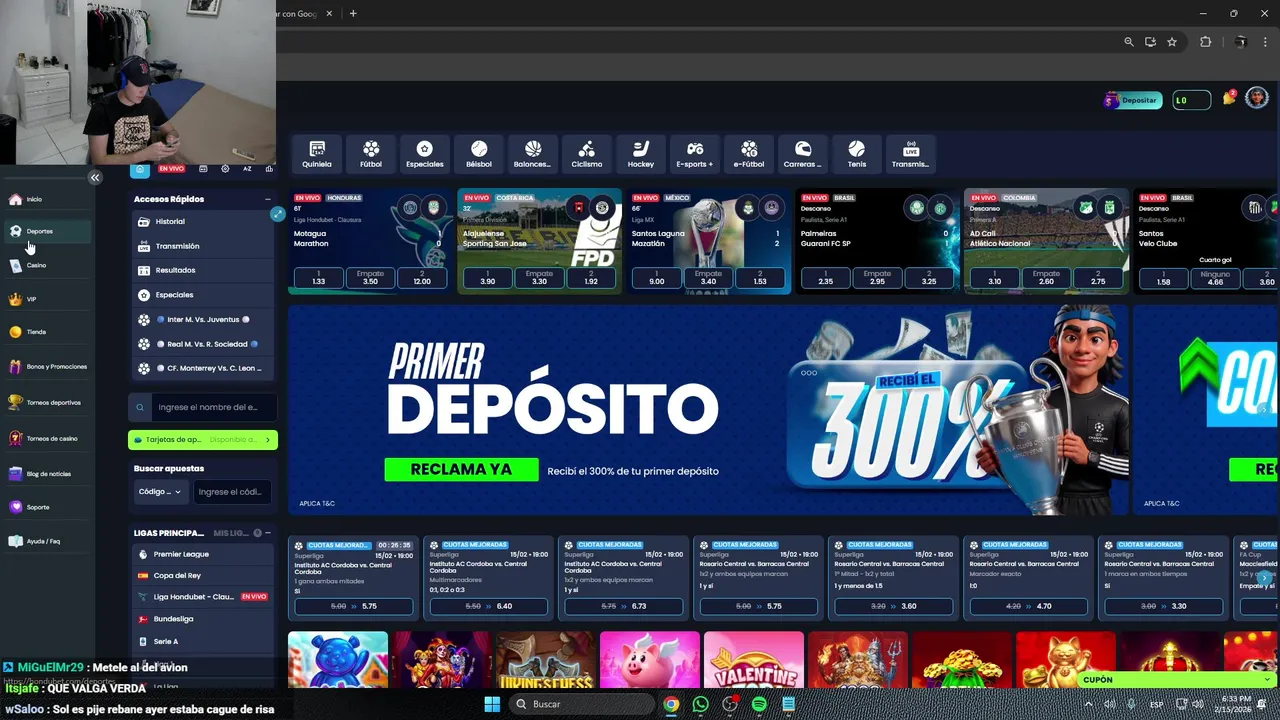Select the Baloncesto category

(x=533, y=154)
